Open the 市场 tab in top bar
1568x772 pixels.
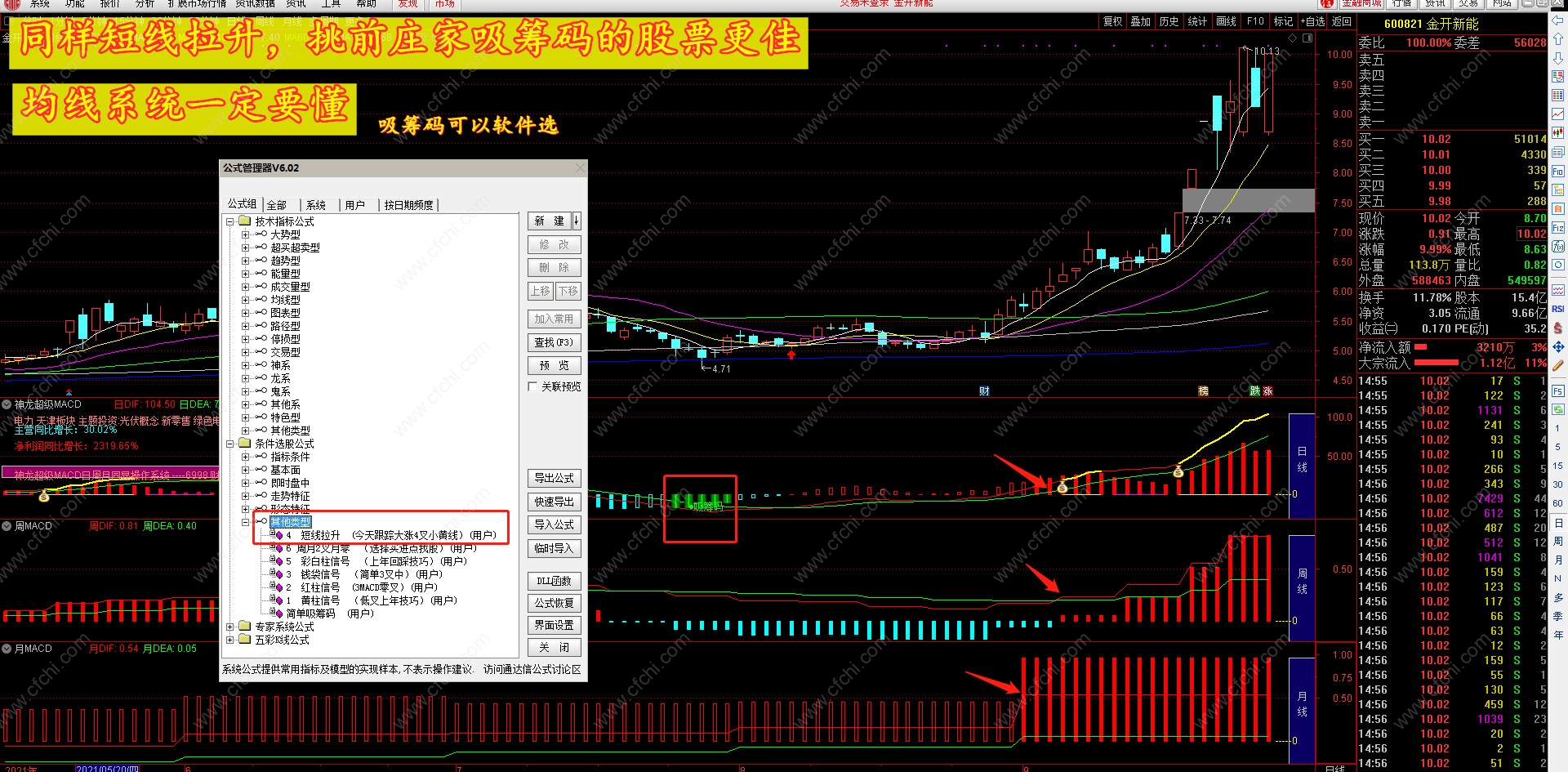(445, 4)
